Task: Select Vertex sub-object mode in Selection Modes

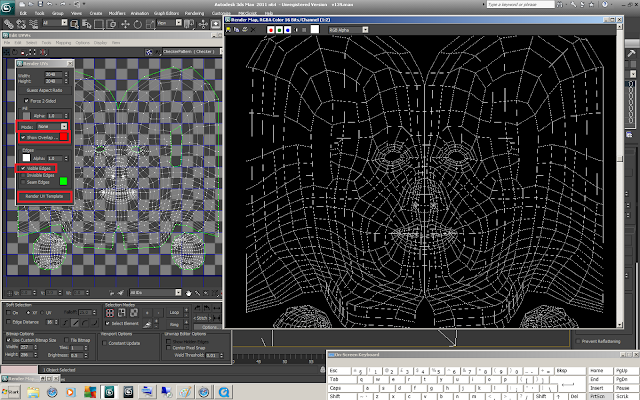Action: [110, 313]
